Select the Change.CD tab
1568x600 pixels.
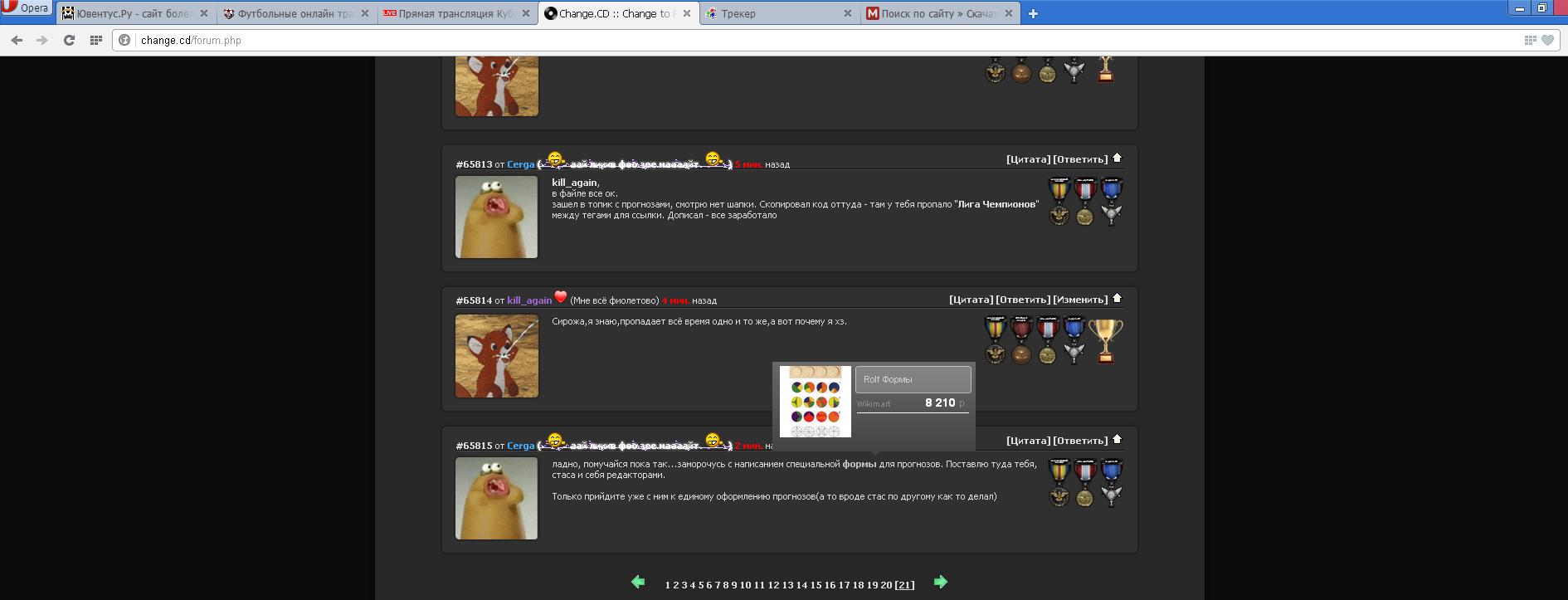tap(619, 13)
